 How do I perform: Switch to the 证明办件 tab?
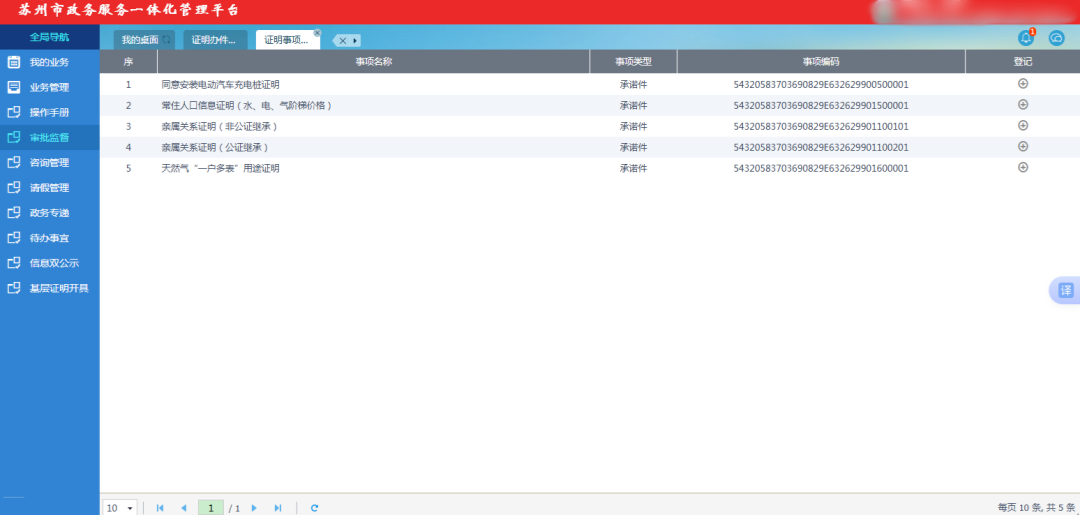pyautogui.click(x=214, y=40)
